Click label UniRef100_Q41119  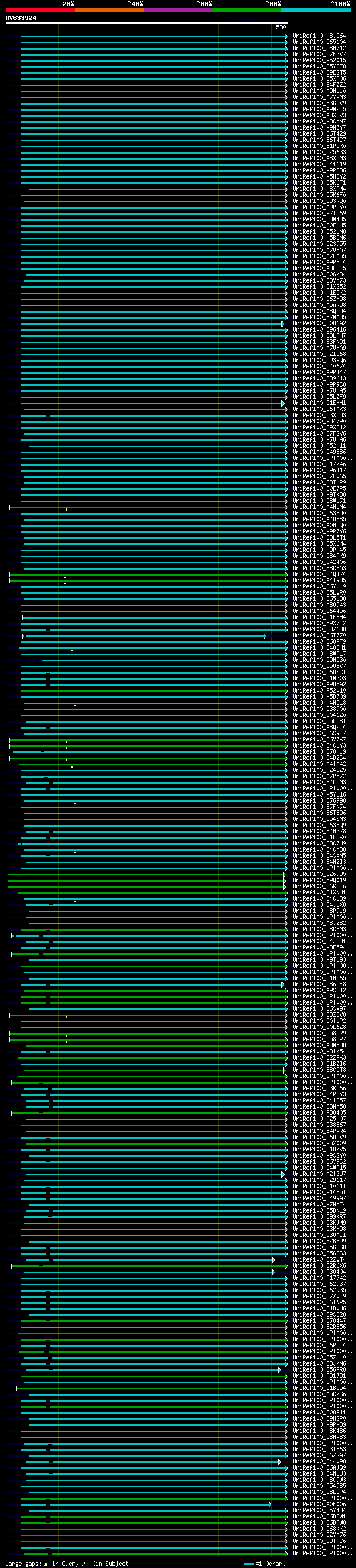tap(319, 164)
